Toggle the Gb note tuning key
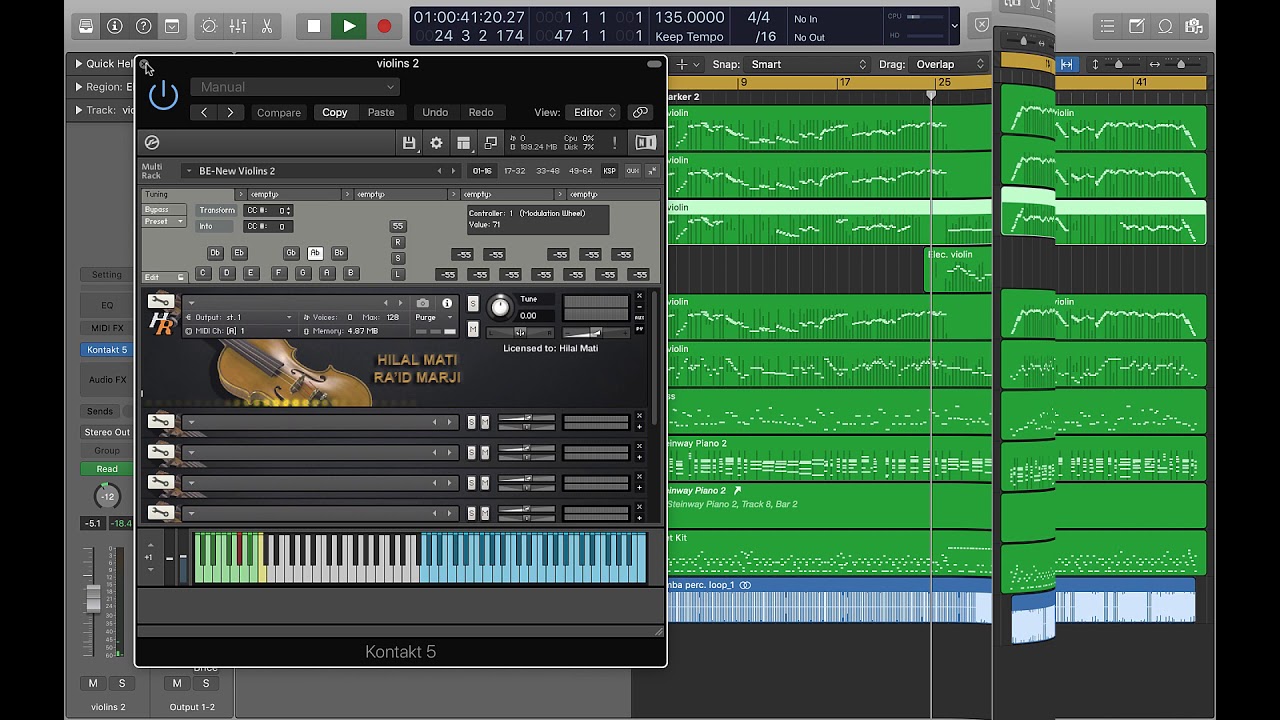Image resolution: width=1280 pixels, height=720 pixels. click(291, 253)
